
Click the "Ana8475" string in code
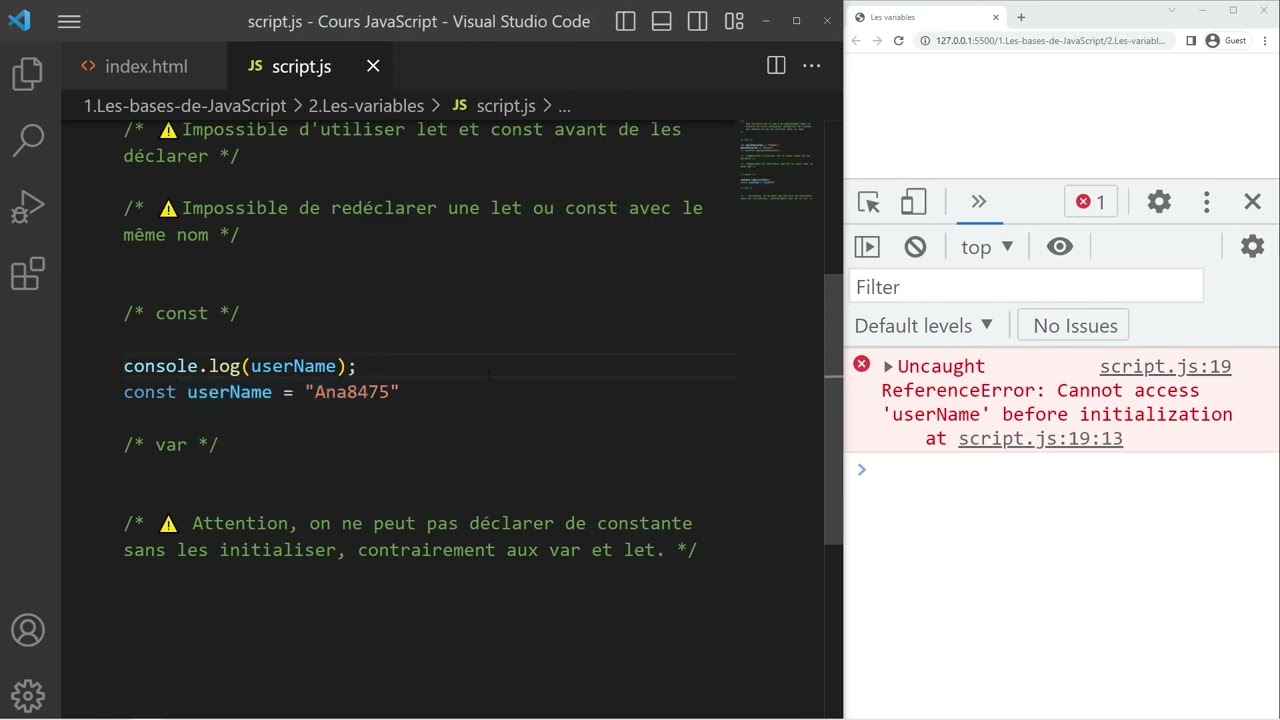coord(352,392)
